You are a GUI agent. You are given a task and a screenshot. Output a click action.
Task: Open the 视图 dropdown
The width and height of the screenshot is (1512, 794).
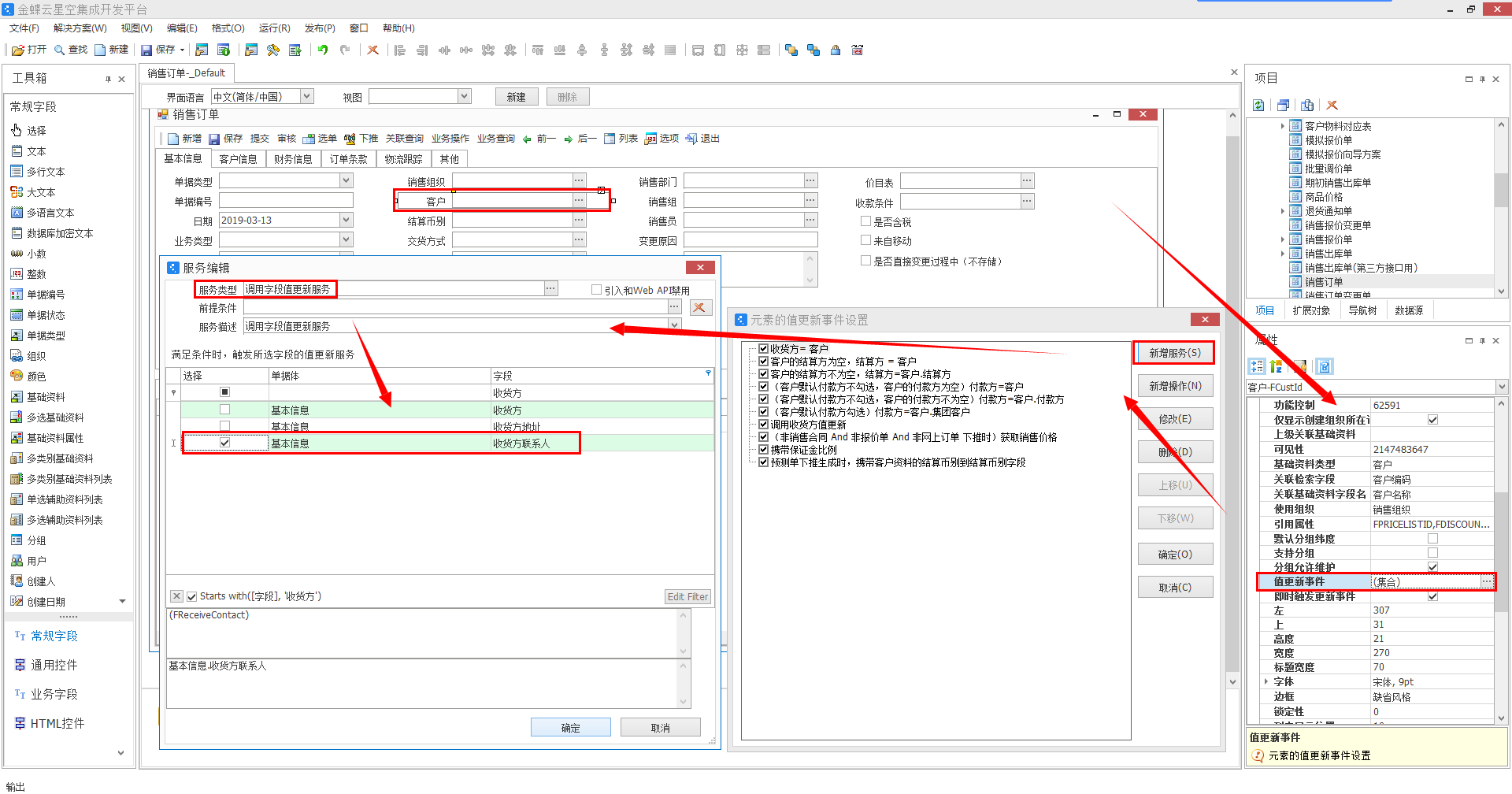coord(465,96)
